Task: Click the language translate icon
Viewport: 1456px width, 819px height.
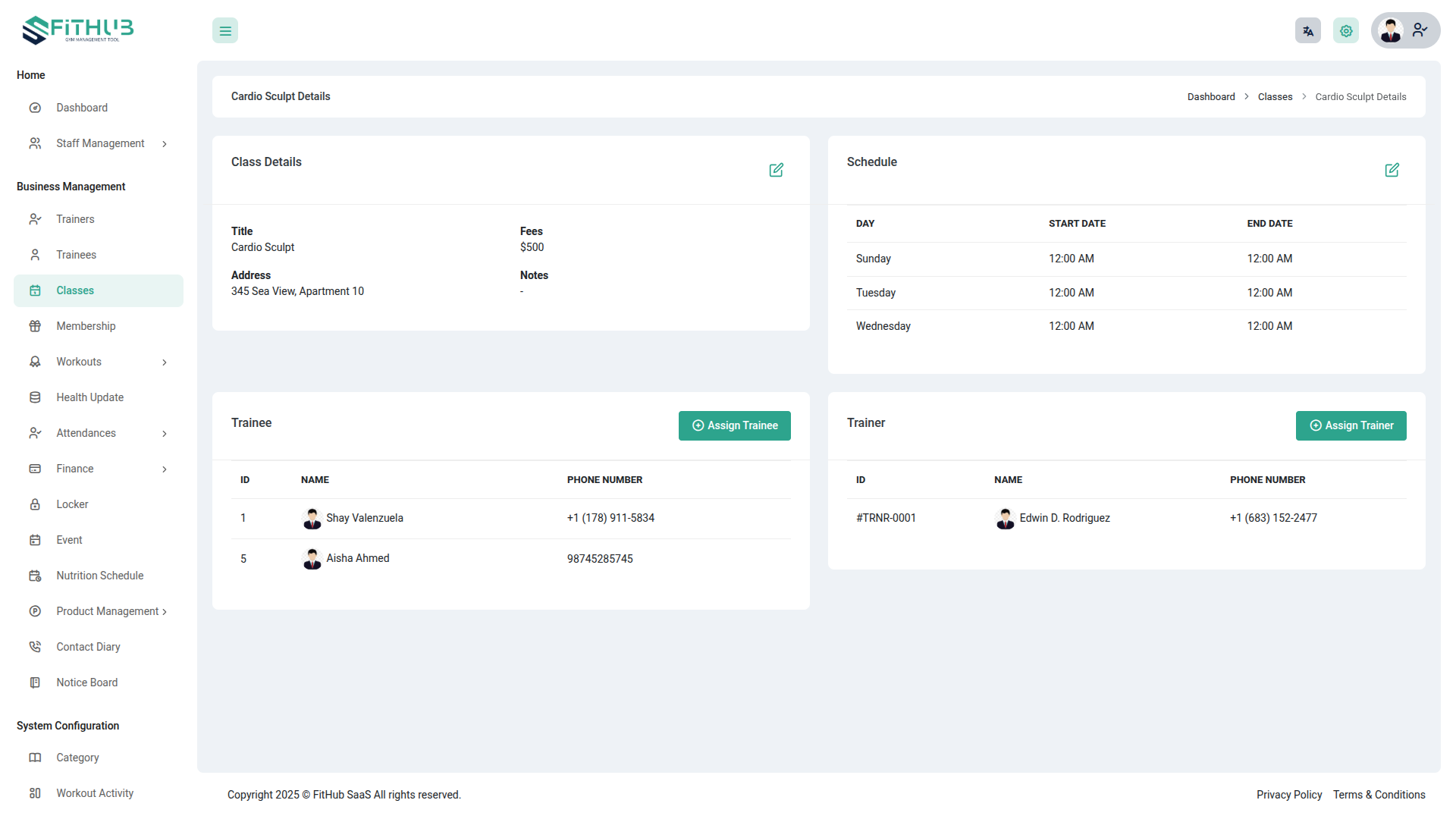Action: 1307,31
